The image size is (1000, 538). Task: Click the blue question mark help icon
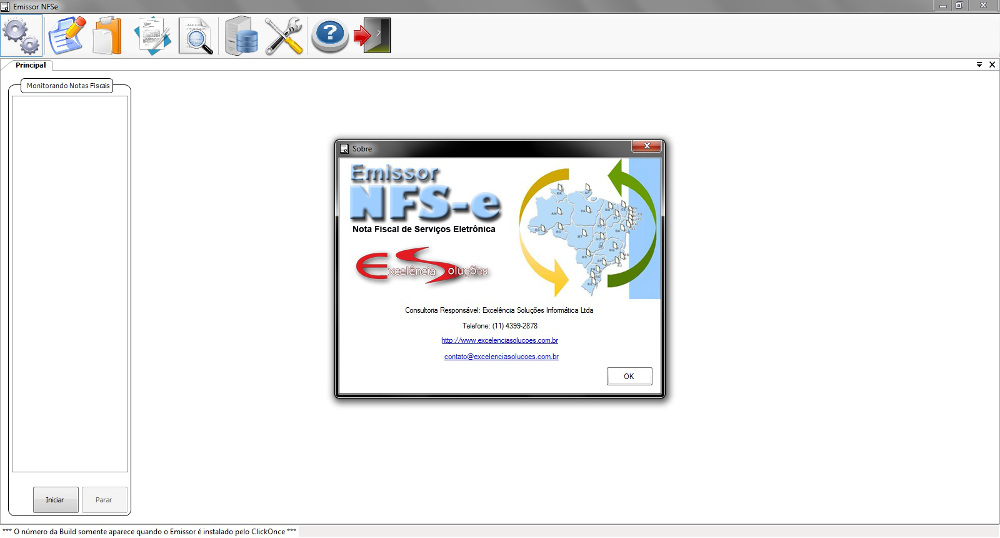(329, 36)
